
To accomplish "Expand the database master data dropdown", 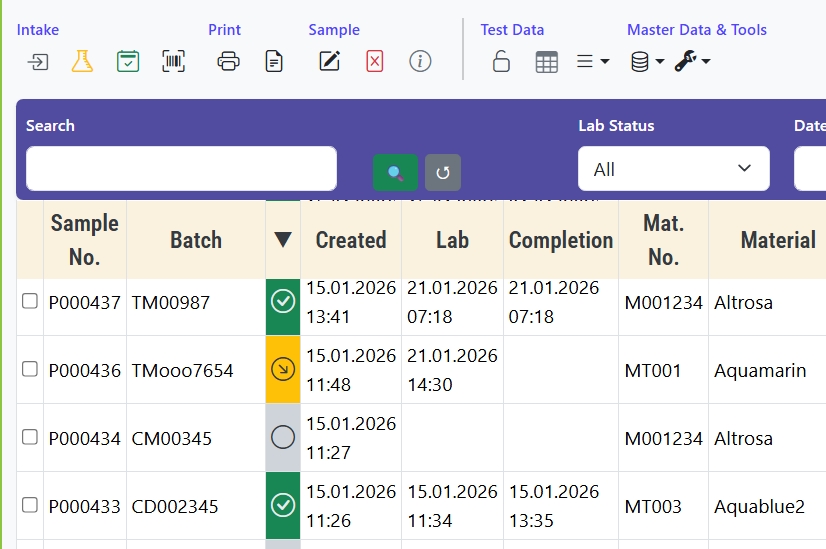I will [x=647, y=62].
